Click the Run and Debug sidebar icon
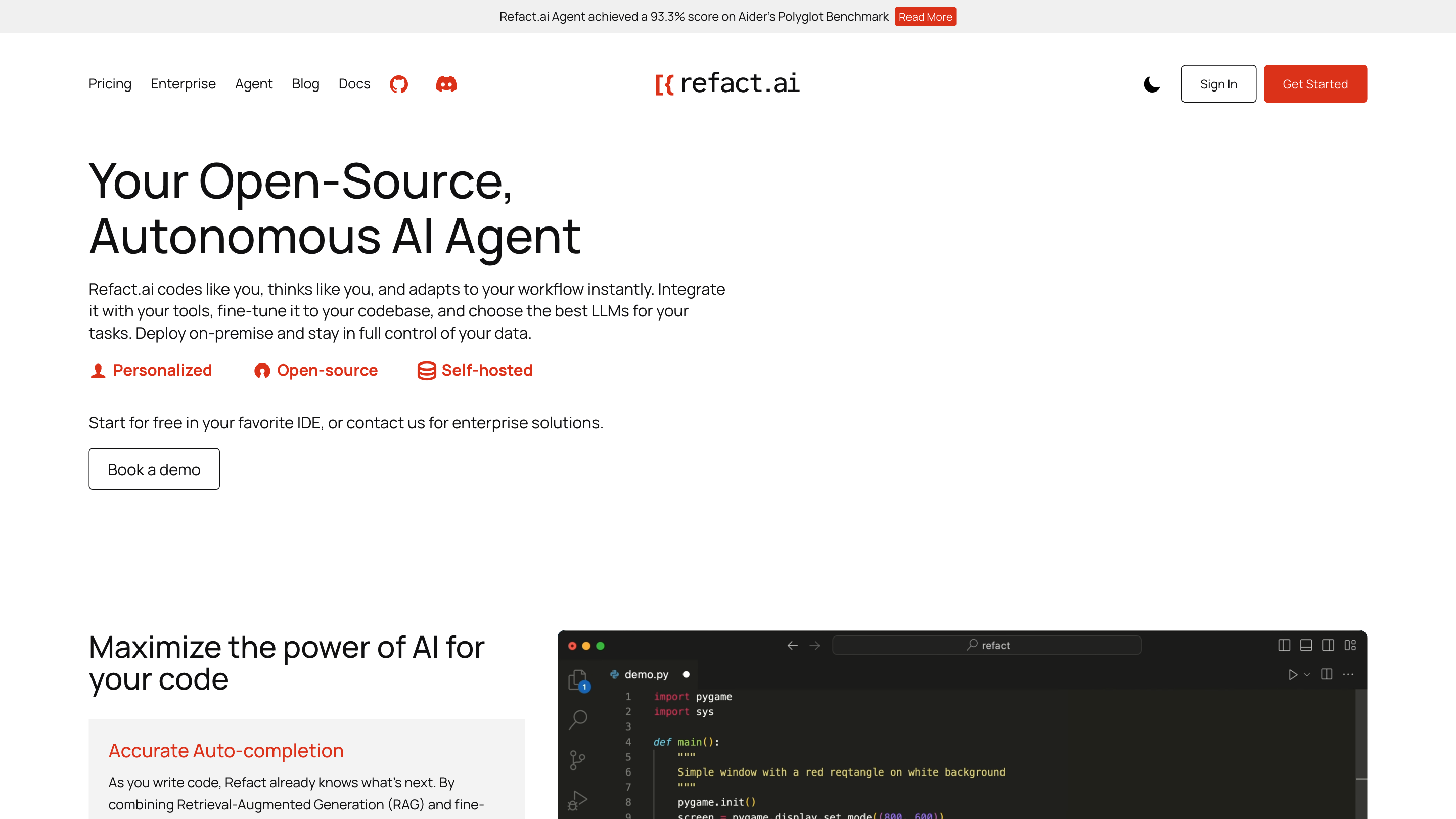Viewport: 1456px width, 819px height. coord(578,799)
